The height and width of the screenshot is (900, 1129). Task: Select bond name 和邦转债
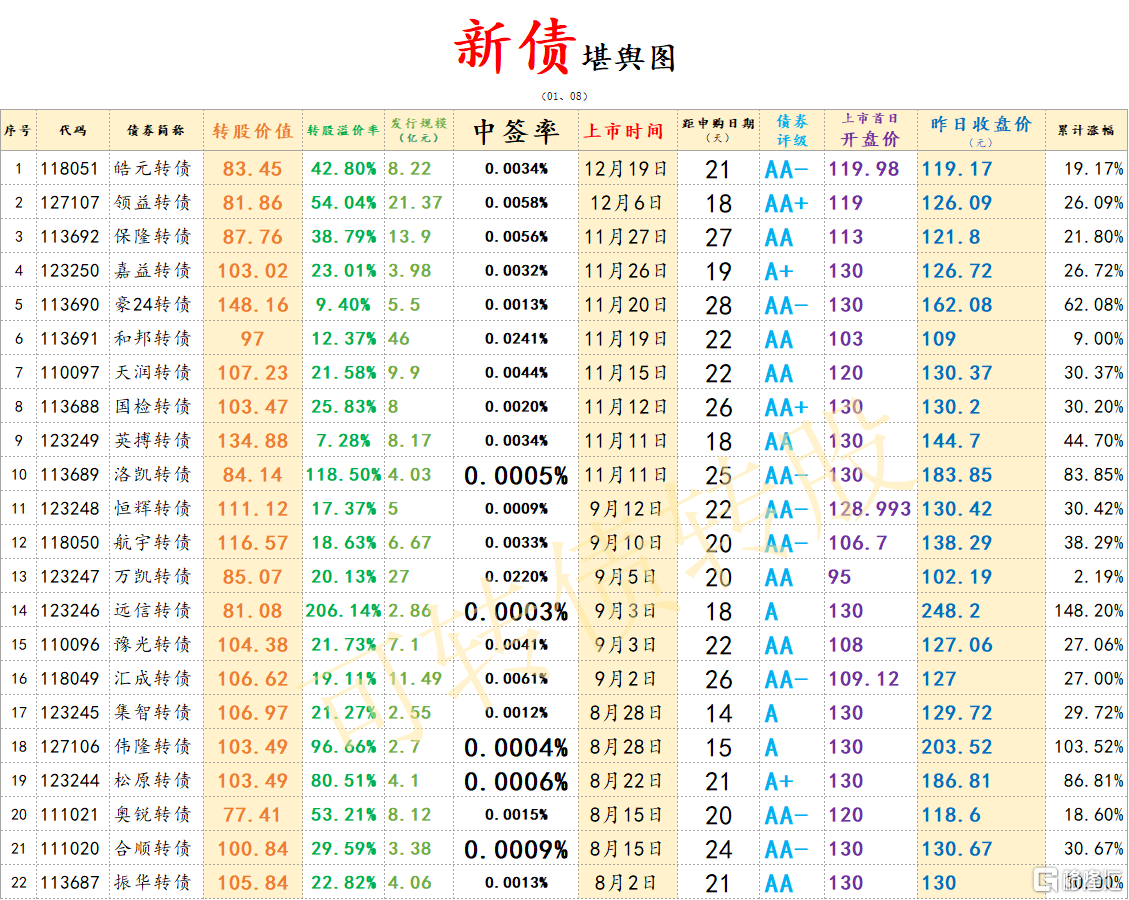[x=153, y=338]
